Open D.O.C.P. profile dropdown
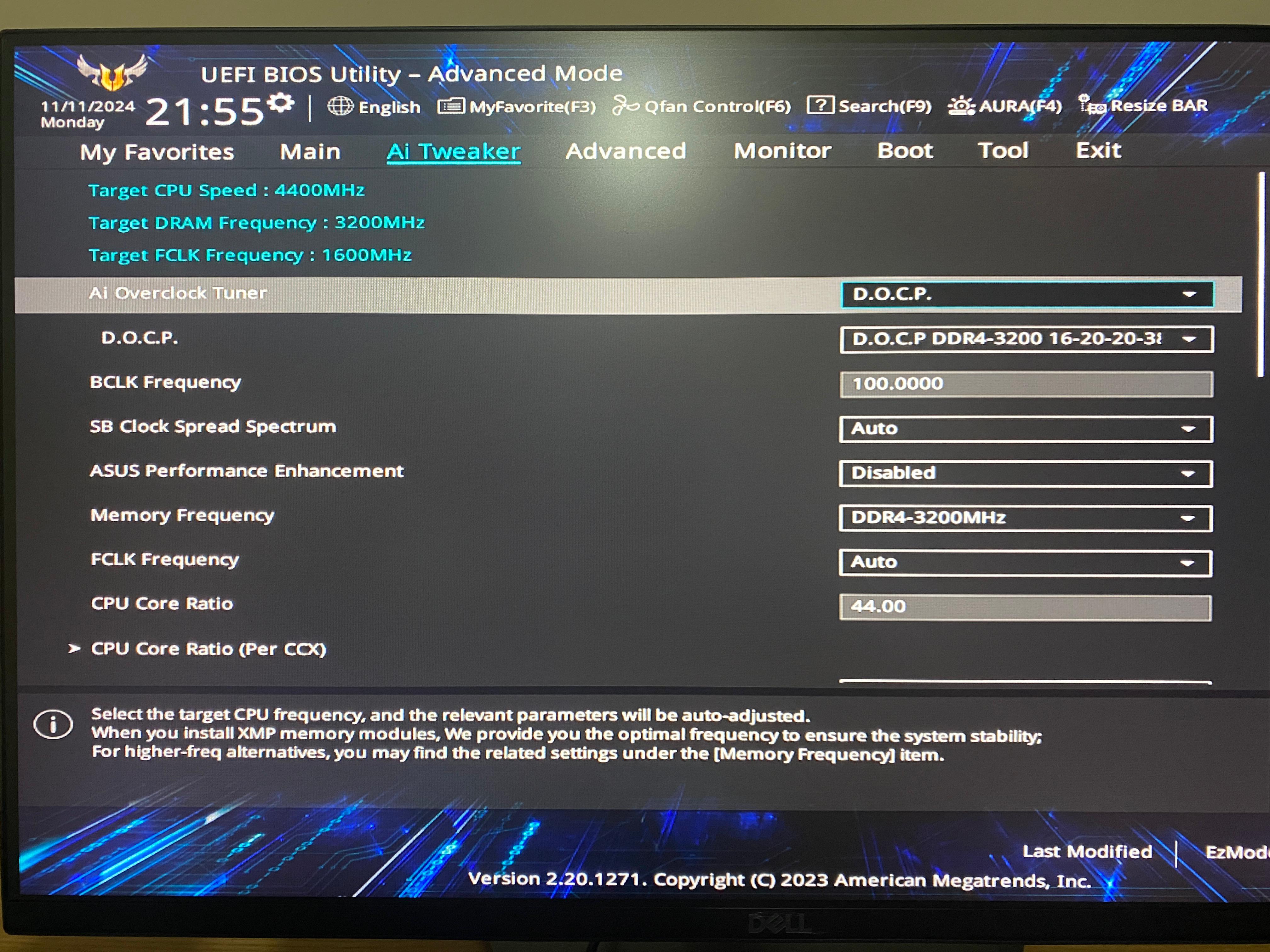This screenshot has height=952, width=1270. (x=1027, y=339)
